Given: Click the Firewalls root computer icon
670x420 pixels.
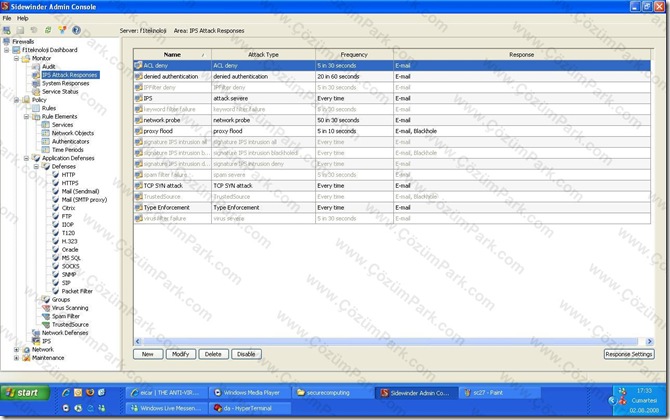Looking at the screenshot, I should point(6,41).
